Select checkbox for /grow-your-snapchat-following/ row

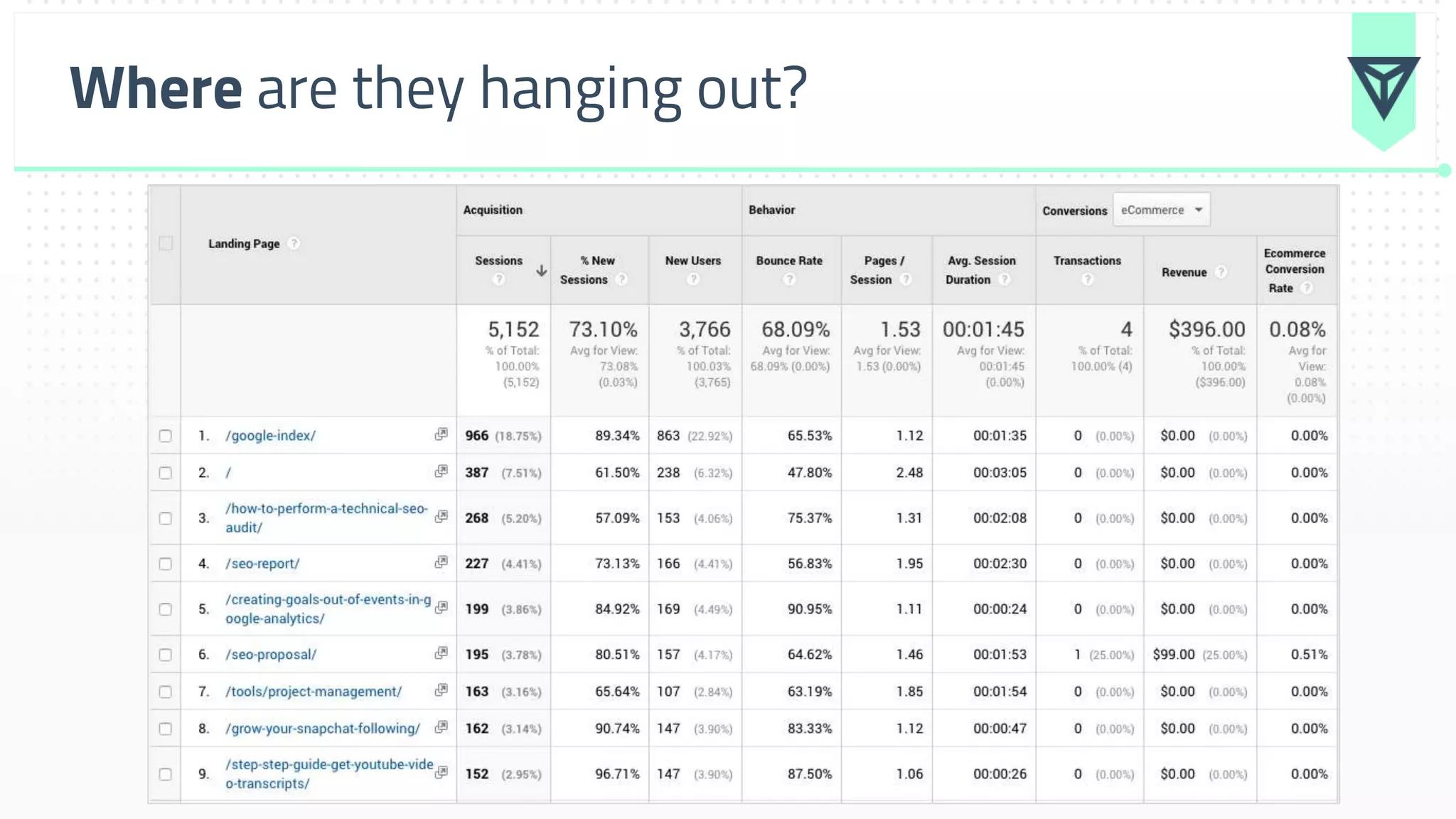[166, 729]
